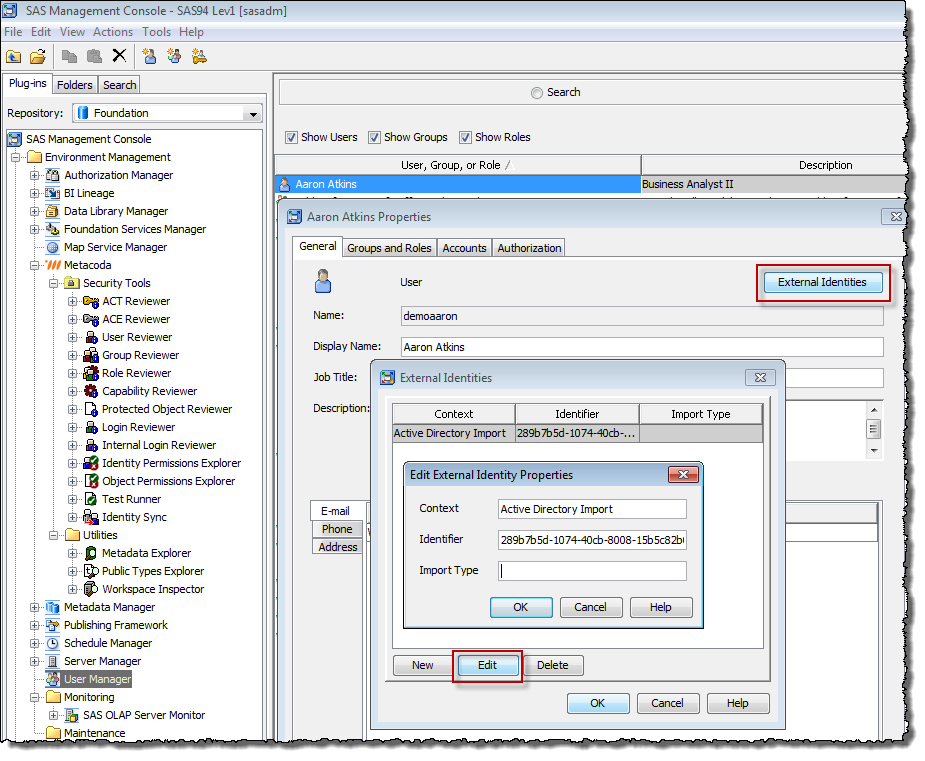
Task: Confirm OK in Edit External Identity Properties
Action: tap(521, 607)
